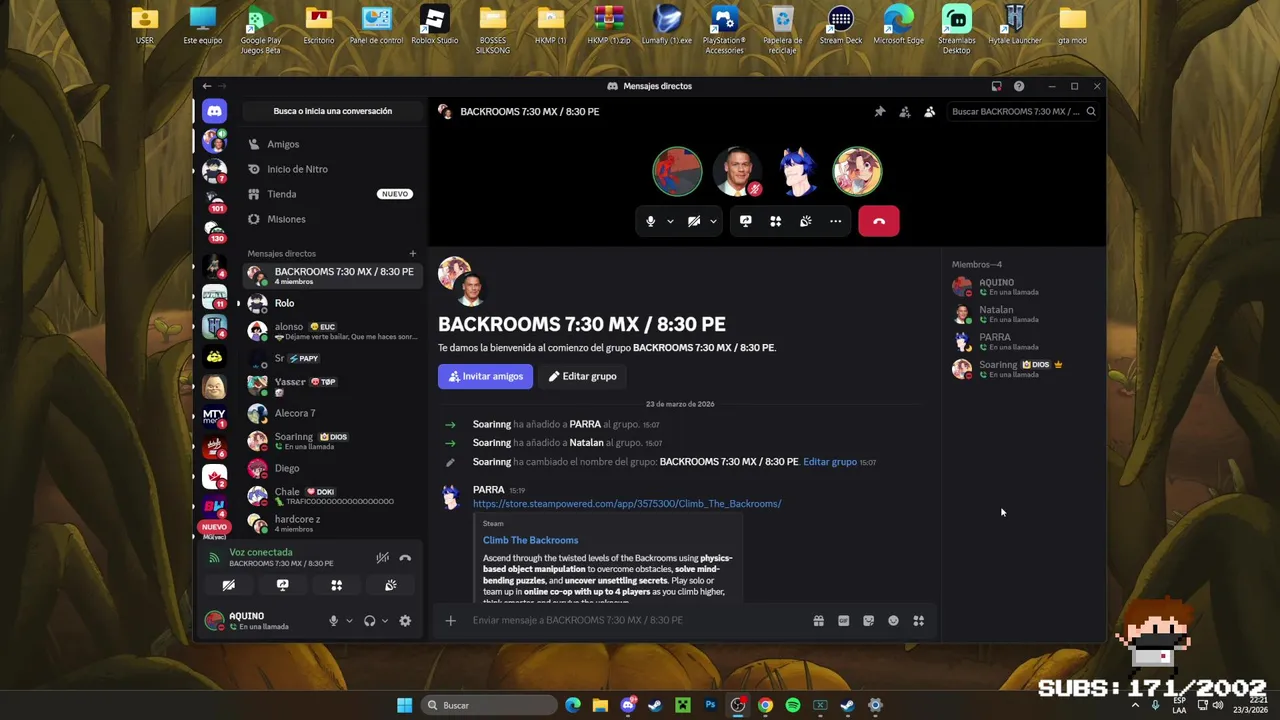Attach a file with the plus button
The width and height of the screenshot is (1280, 720).
450,621
